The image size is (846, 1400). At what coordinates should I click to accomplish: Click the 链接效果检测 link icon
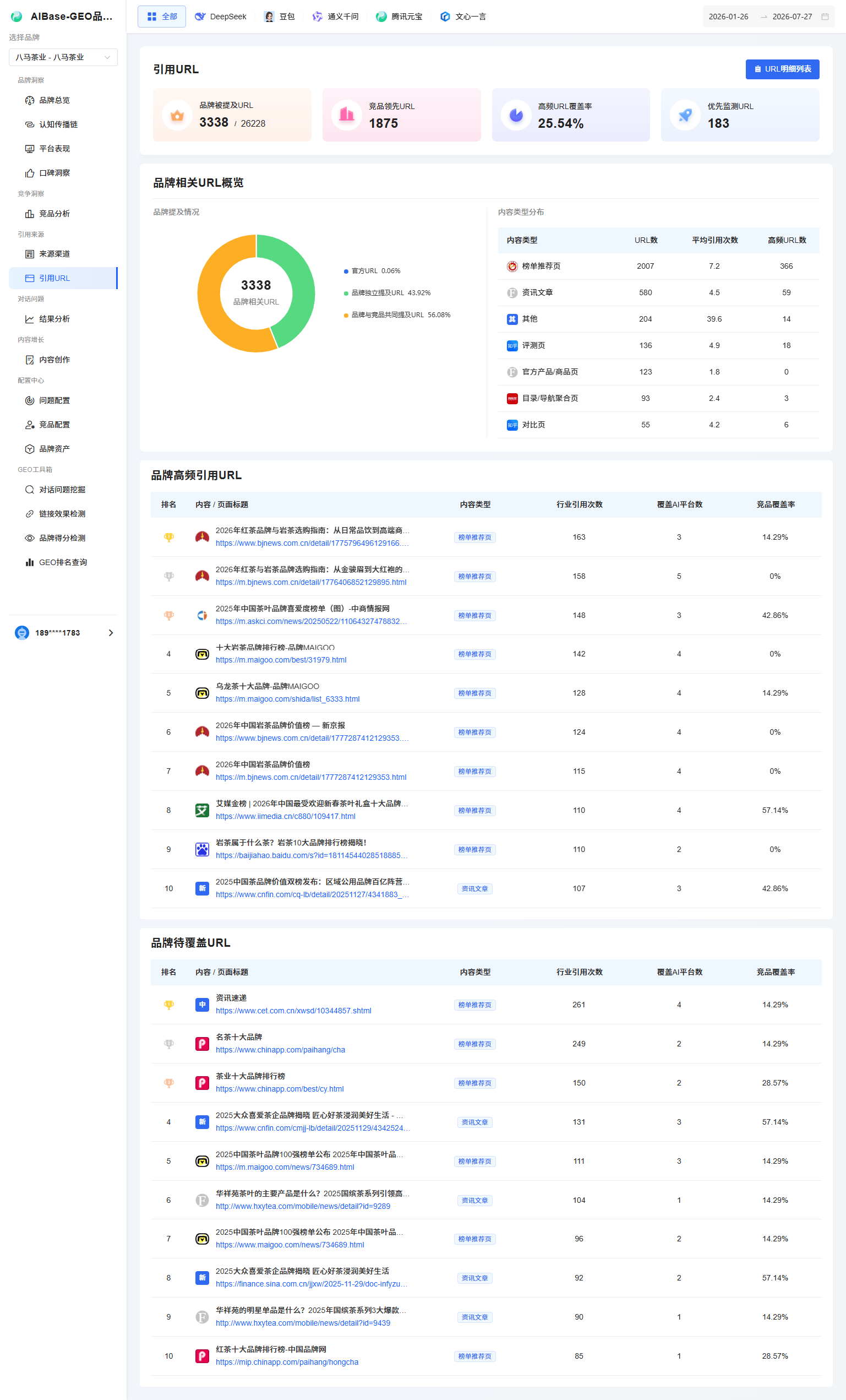point(30,514)
